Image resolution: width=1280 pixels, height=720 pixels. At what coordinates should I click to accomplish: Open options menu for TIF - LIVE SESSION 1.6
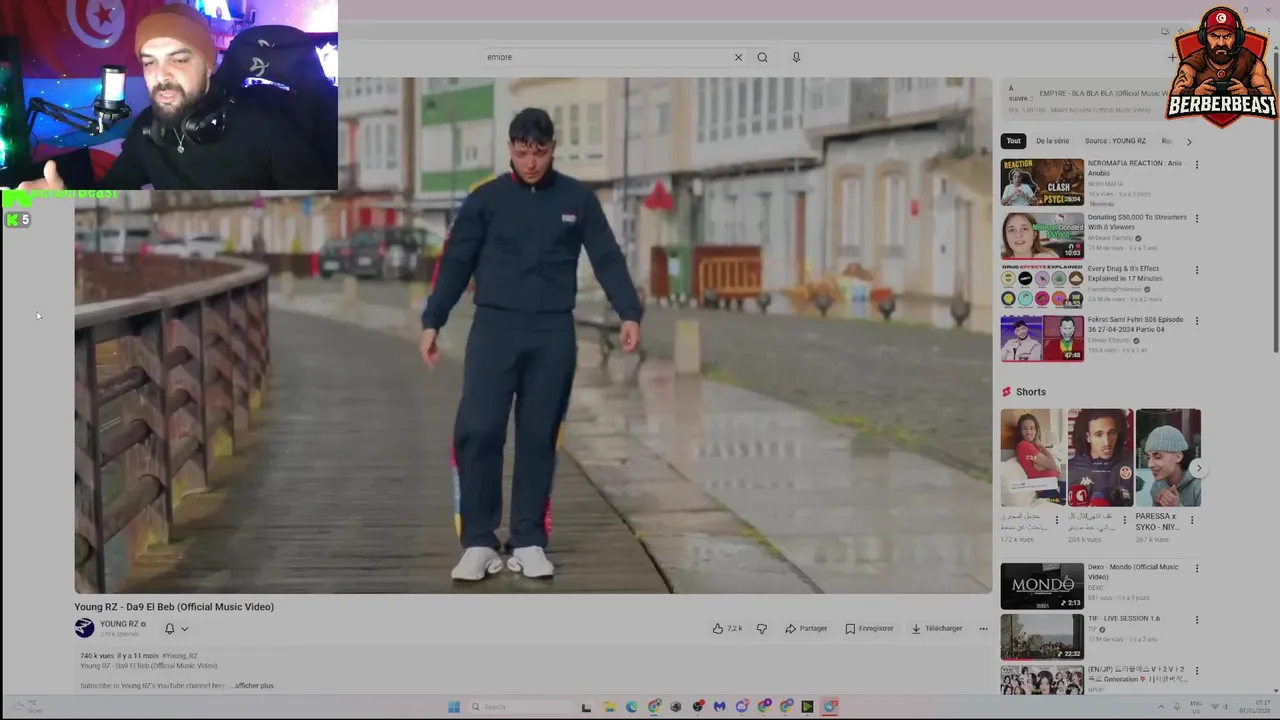(x=1196, y=620)
